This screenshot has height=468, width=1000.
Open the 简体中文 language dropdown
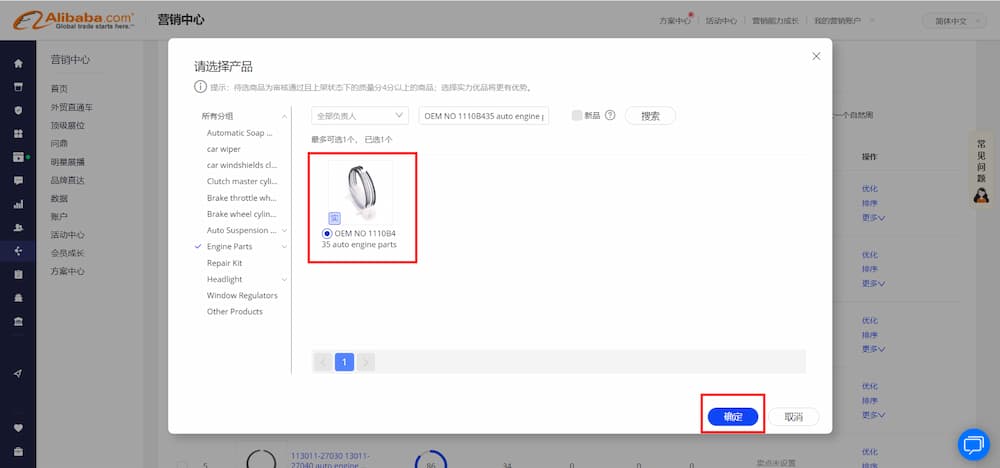click(955, 21)
